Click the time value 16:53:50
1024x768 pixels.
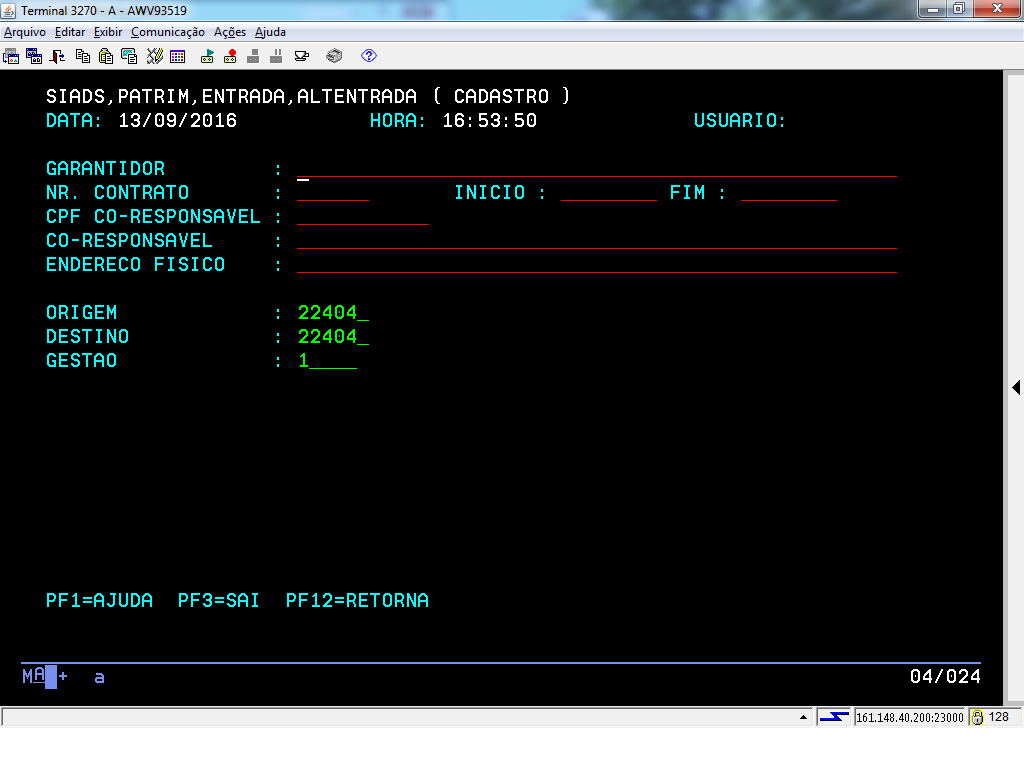click(x=490, y=121)
